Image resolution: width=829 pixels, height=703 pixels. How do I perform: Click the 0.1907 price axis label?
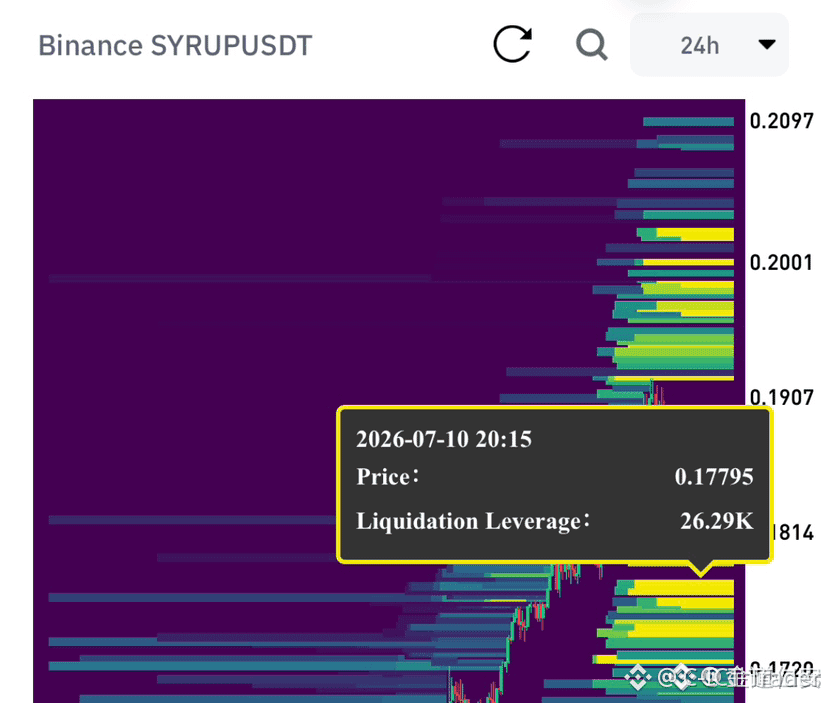[781, 397]
